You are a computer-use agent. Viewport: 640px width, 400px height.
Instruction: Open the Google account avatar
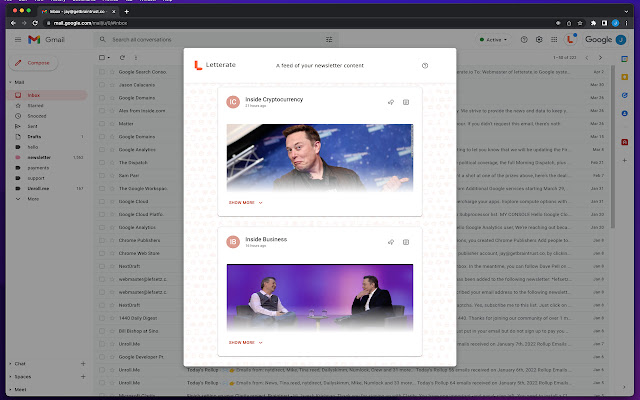click(x=621, y=40)
